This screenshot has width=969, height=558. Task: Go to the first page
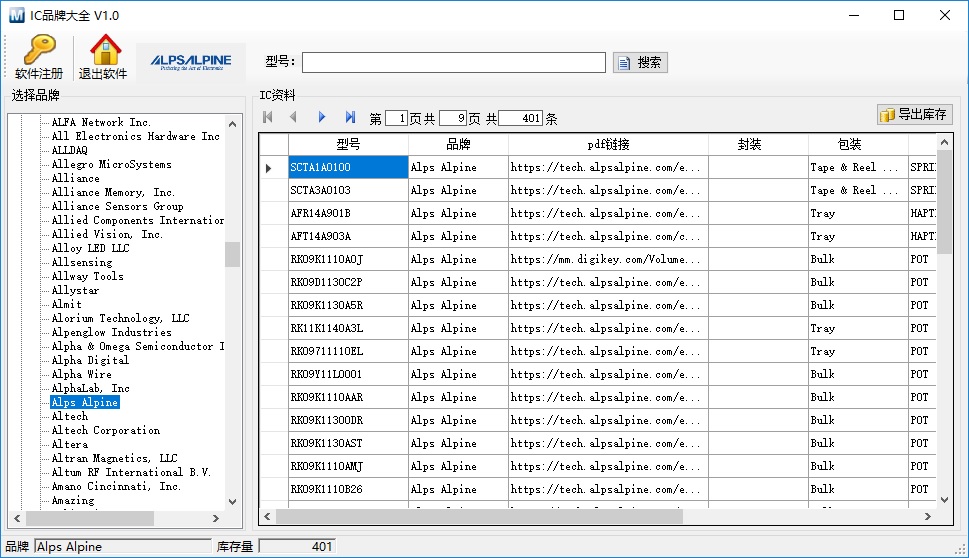268,117
